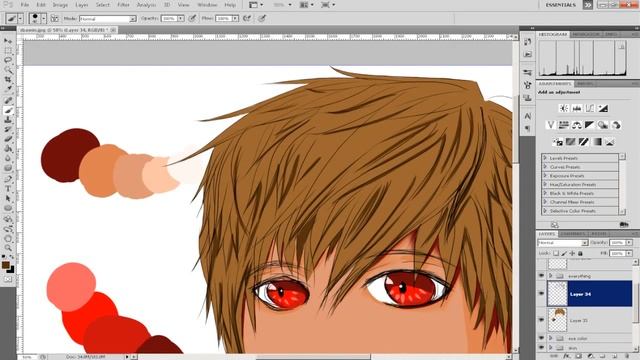
Task: Select the Eraser tool
Action: 8,139
